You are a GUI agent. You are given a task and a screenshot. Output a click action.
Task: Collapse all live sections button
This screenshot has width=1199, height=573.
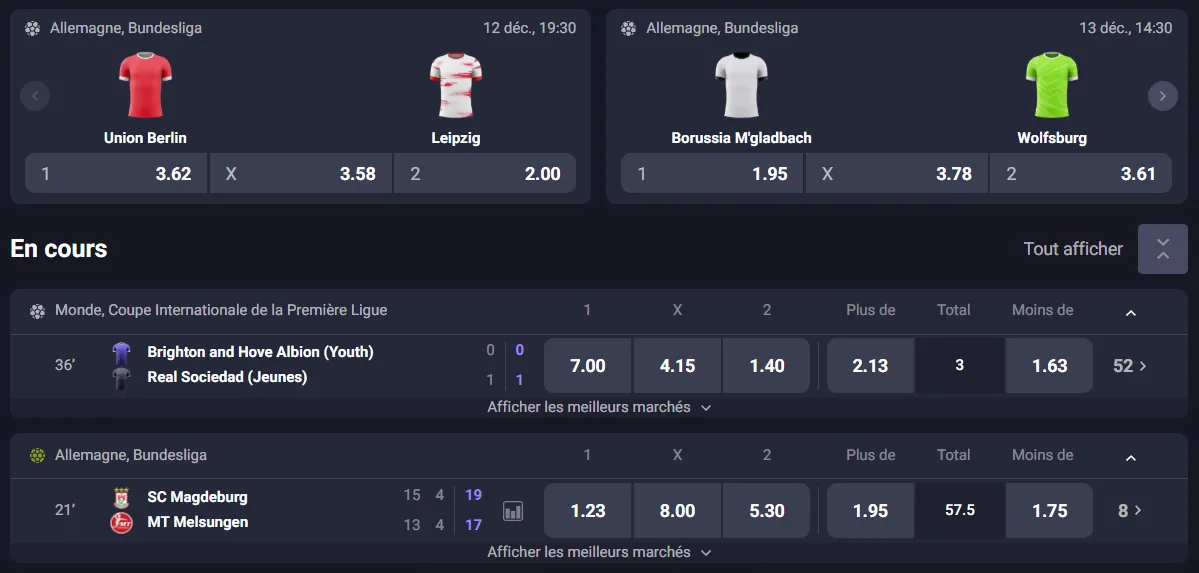click(1162, 249)
